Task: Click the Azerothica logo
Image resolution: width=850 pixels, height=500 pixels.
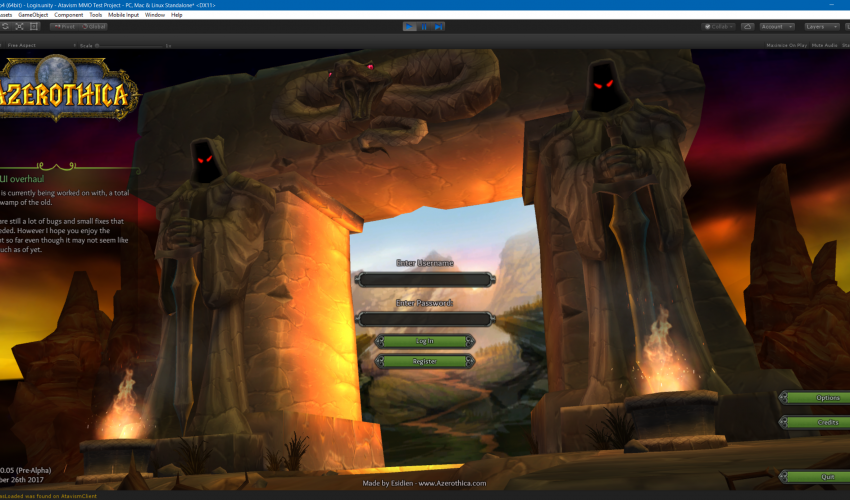Action: [68, 88]
